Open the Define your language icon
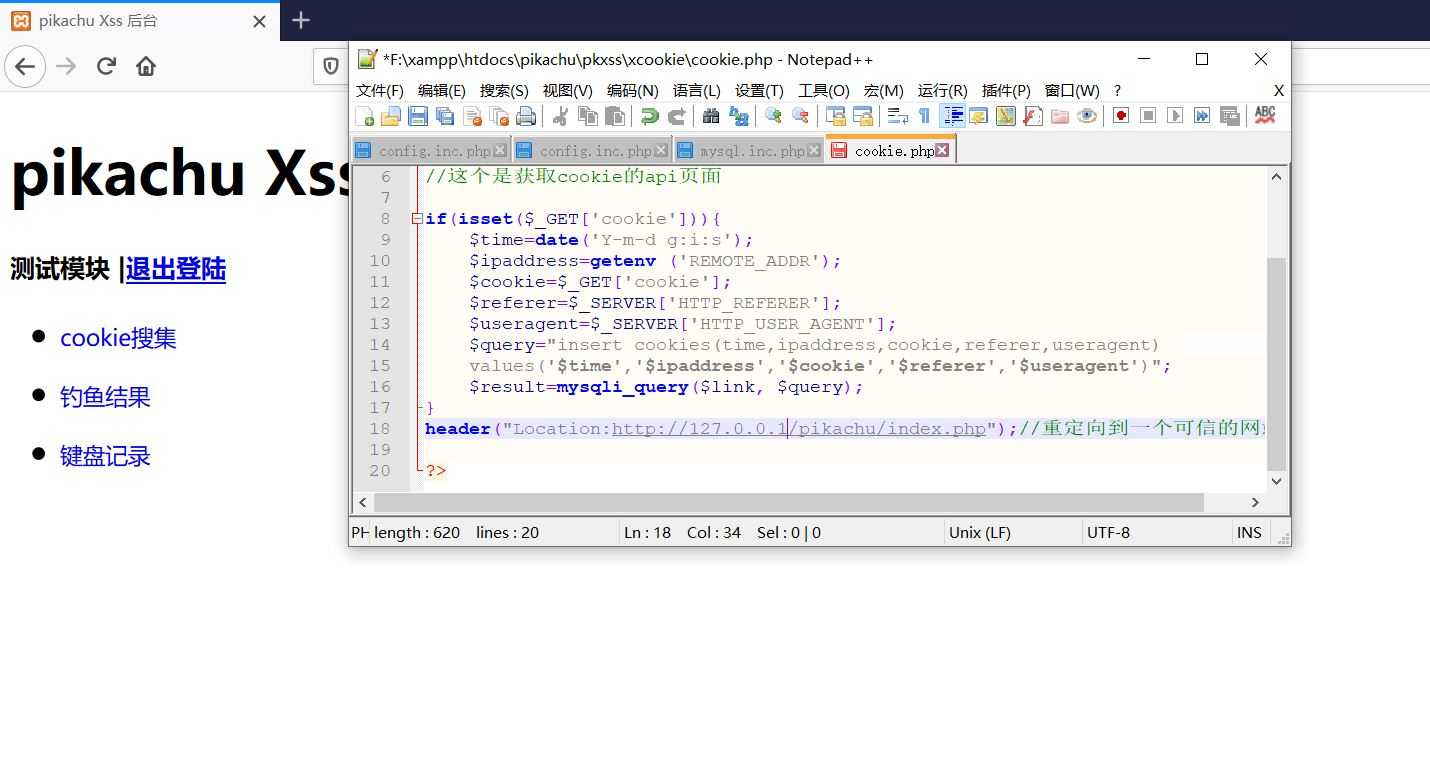This screenshot has height=766, width=1430. tap(978, 116)
